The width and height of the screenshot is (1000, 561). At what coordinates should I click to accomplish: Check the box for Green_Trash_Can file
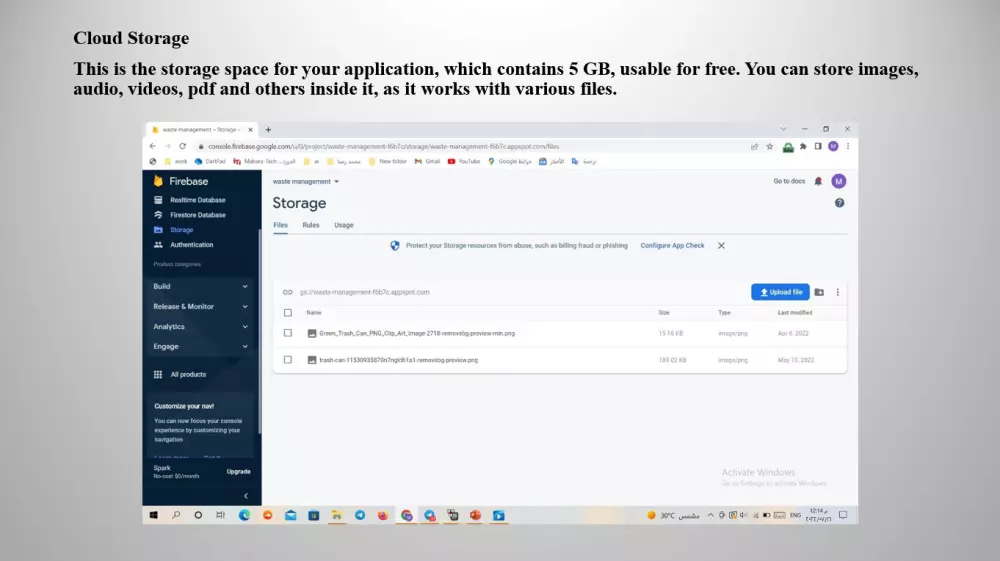288,333
